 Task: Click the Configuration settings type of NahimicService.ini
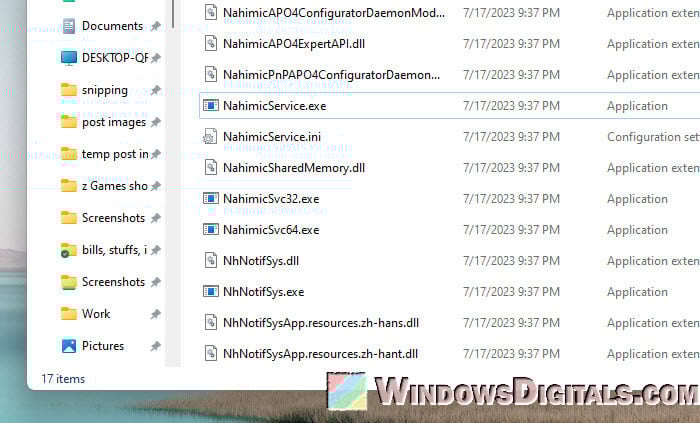tap(653, 137)
